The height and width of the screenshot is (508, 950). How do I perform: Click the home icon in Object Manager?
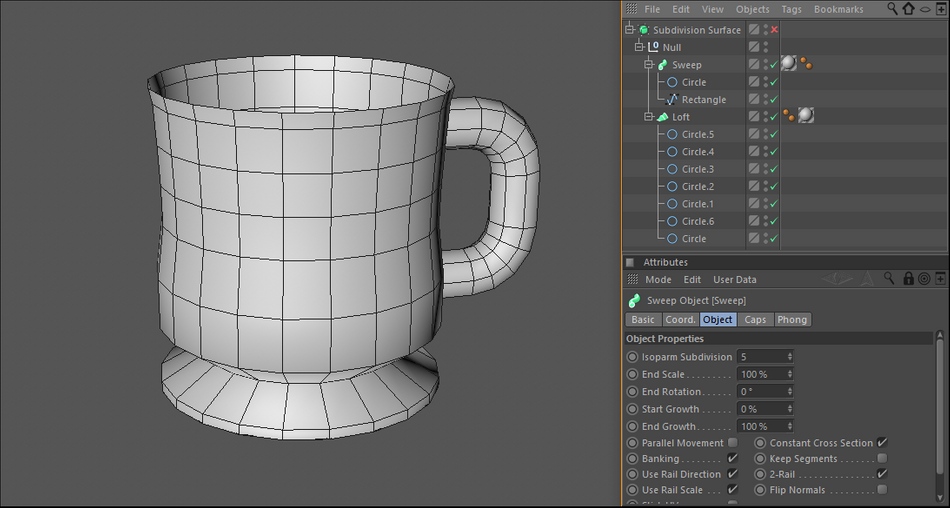tap(908, 9)
